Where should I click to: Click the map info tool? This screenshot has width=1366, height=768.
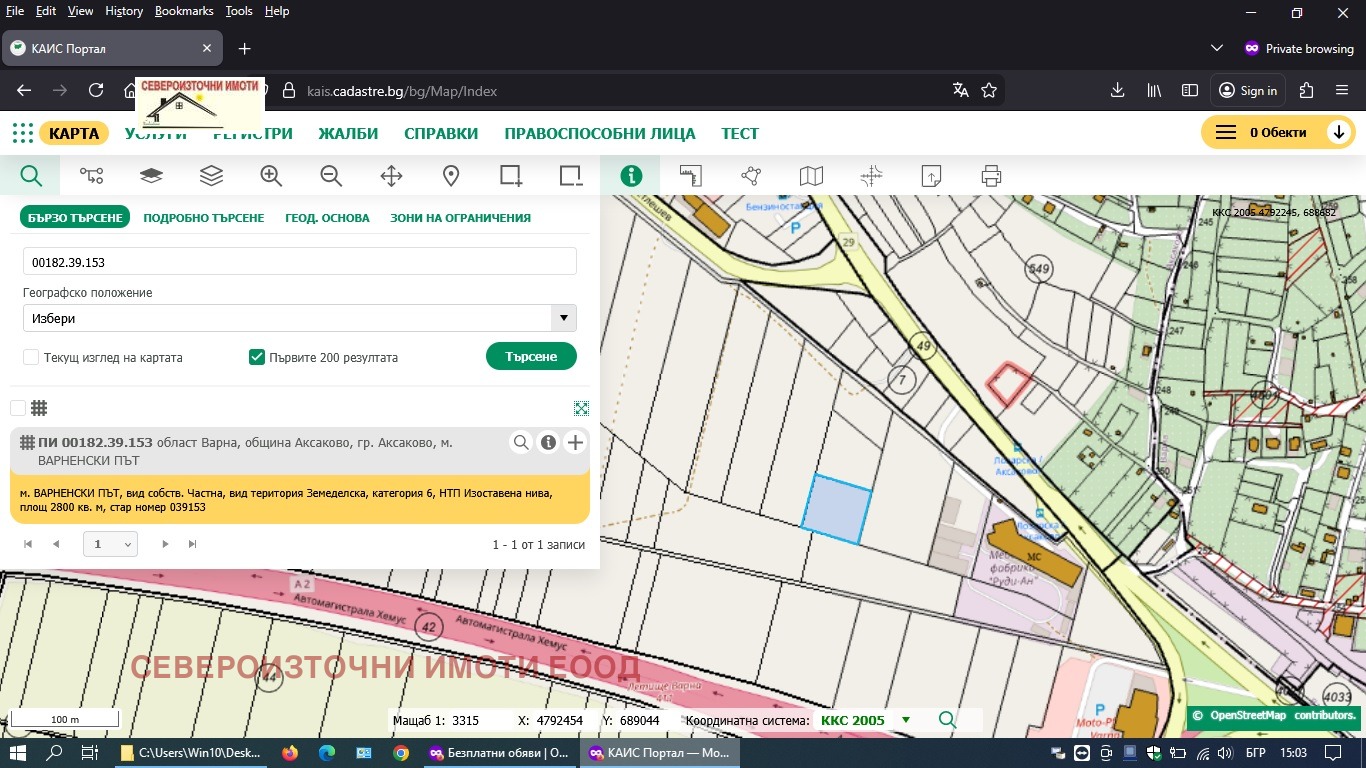[x=631, y=175]
